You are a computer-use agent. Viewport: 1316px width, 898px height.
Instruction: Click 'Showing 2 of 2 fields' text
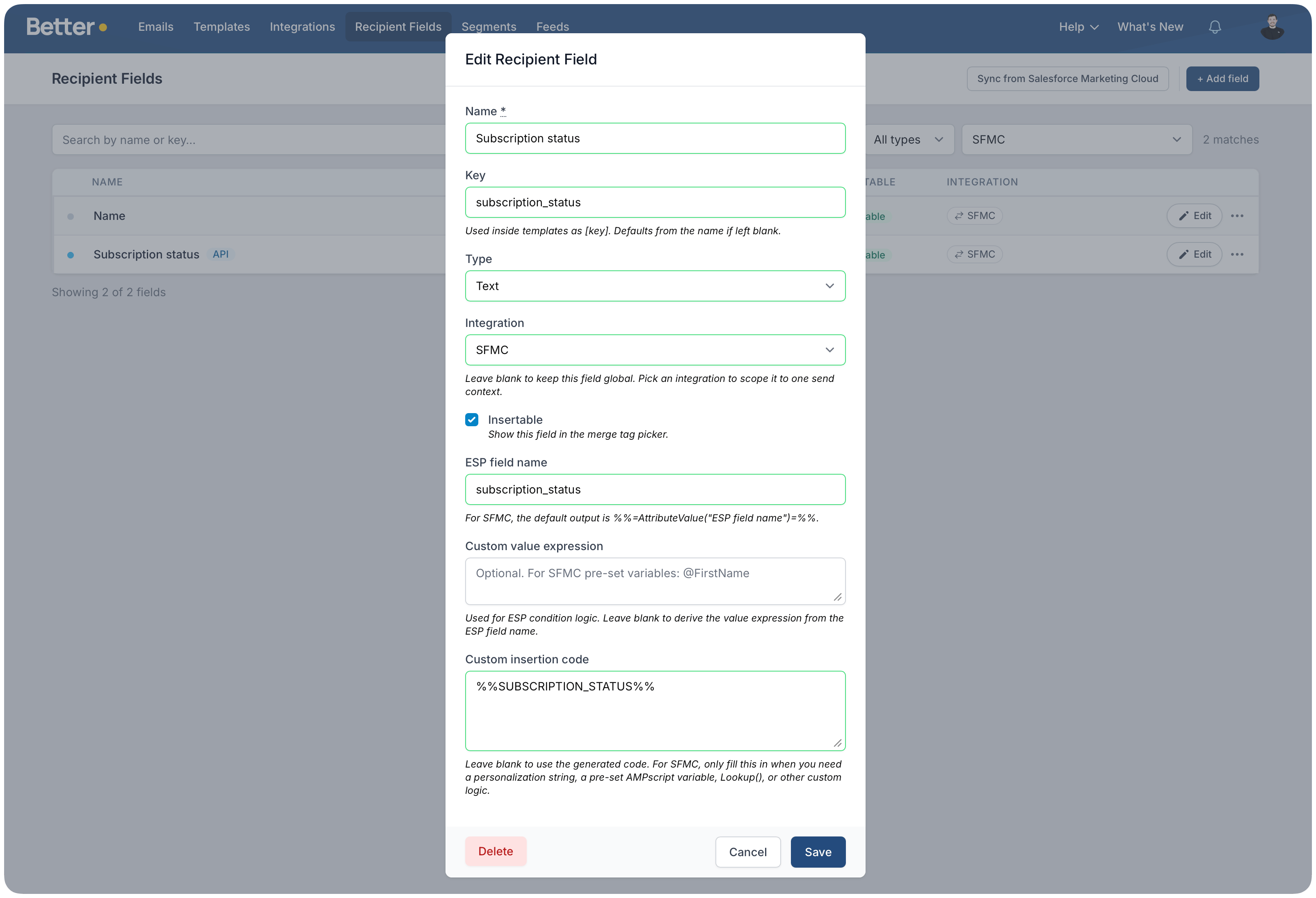pyautogui.click(x=109, y=292)
